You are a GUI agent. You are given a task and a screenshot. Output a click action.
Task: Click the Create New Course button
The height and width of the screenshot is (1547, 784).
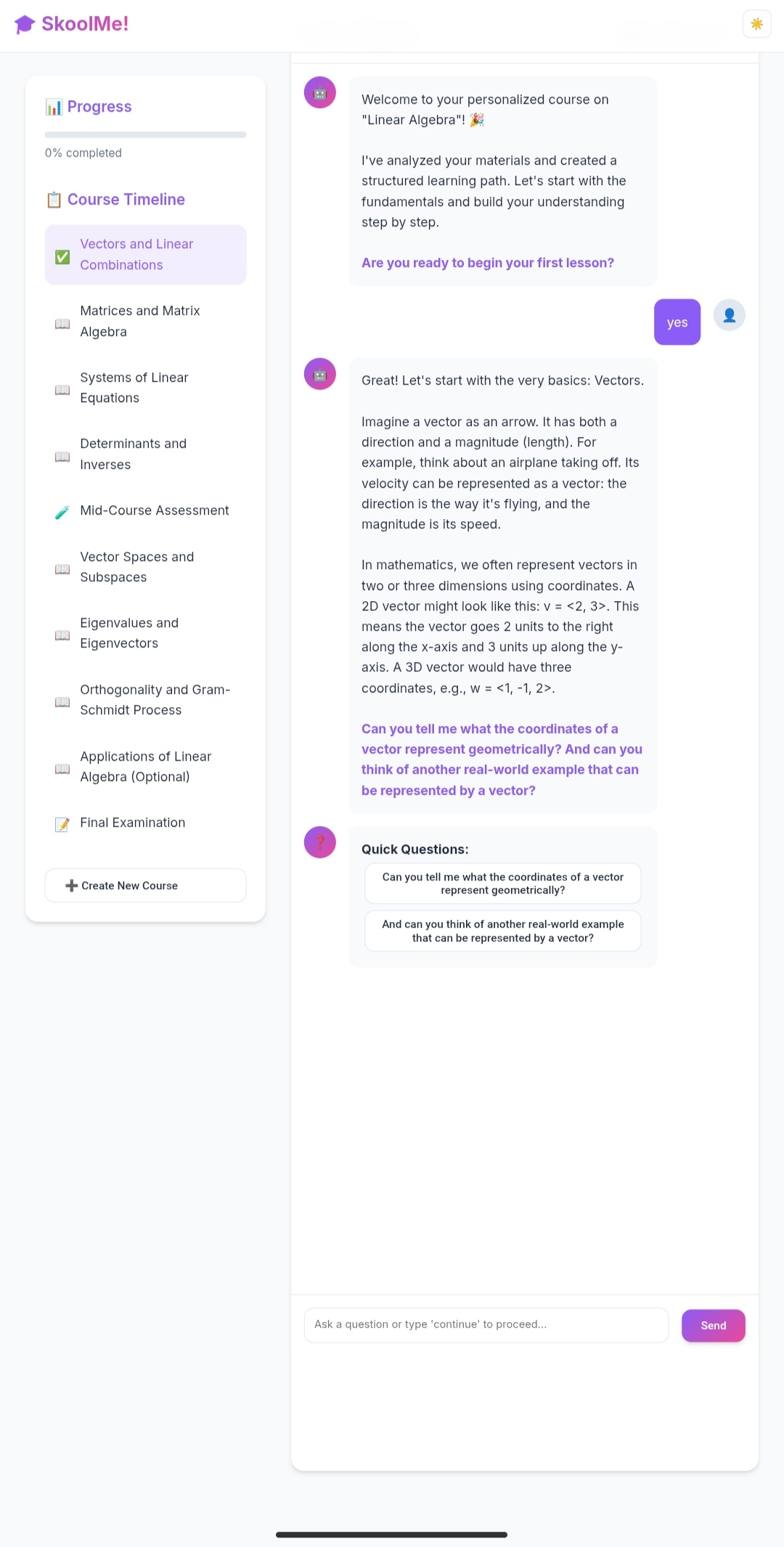pos(145,886)
